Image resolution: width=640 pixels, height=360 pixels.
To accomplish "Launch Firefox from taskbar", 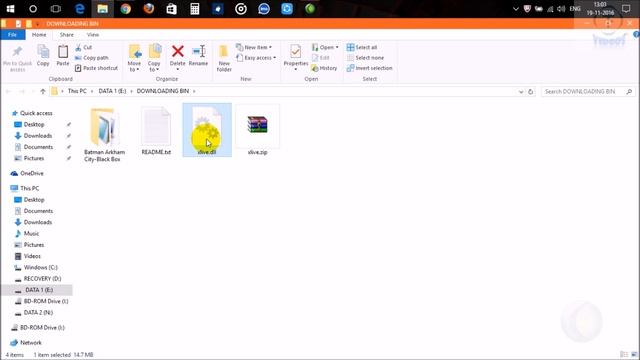I will click(x=149, y=9).
